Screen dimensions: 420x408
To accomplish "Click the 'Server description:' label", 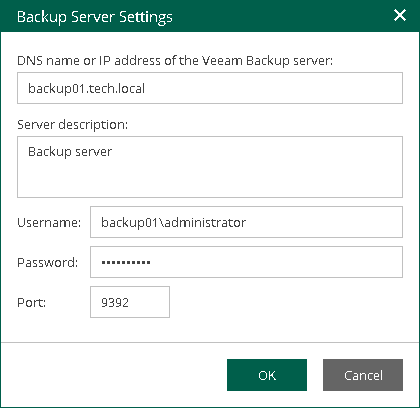I will point(72,125).
